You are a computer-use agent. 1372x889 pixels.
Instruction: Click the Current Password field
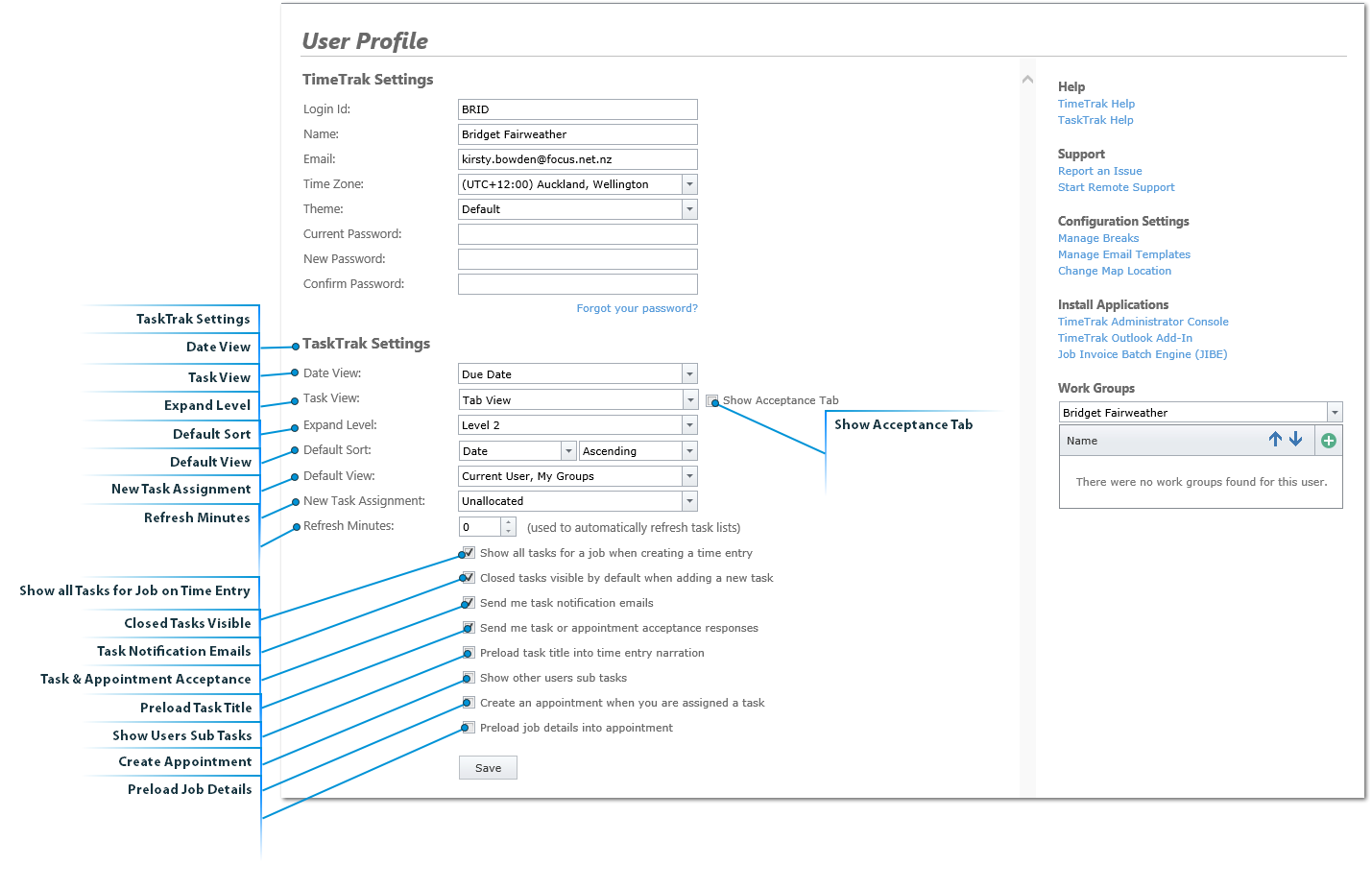click(x=578, y=234)
